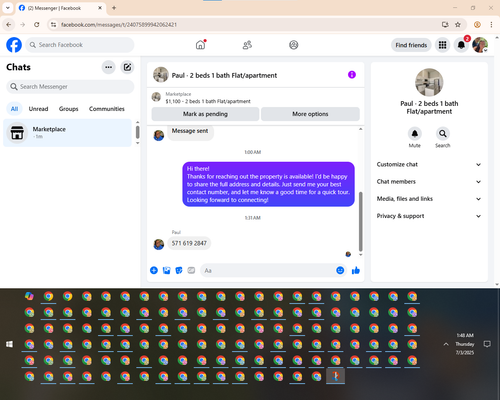Screen dimensions: 500x400
Task: Open the Home feed icon
Action: pos(200,45)
